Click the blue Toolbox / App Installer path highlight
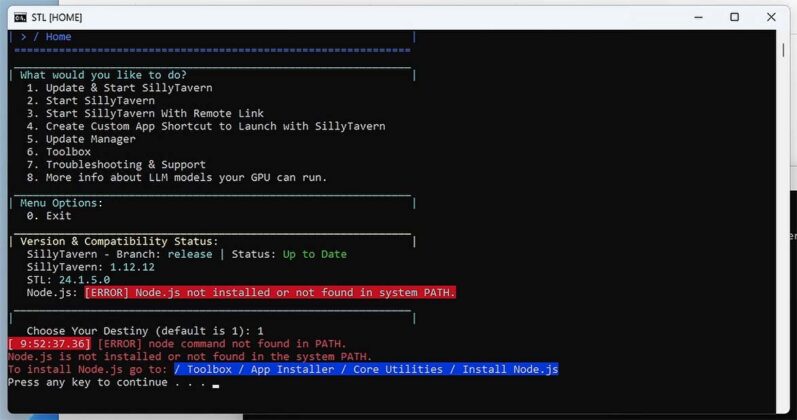The width and height of the screenshot is (797, 420). click(366, 369)
